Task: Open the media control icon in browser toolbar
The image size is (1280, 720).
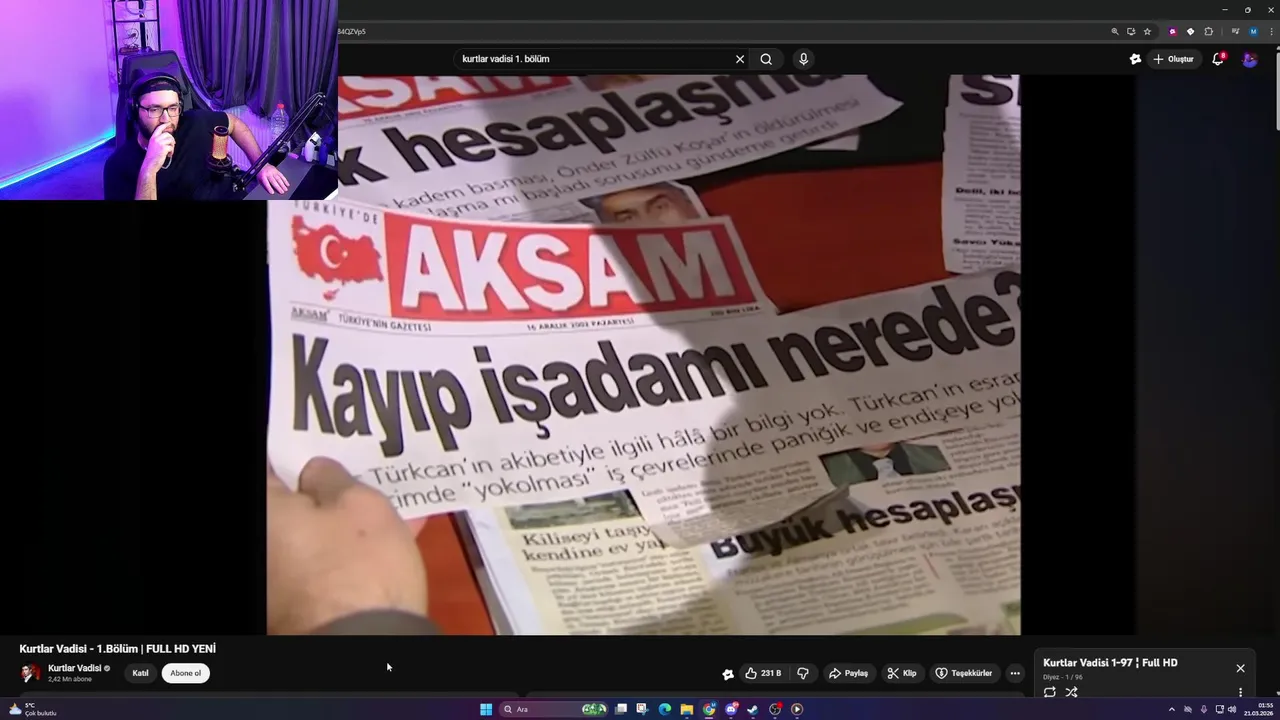Action: [x=1236, y=31]
